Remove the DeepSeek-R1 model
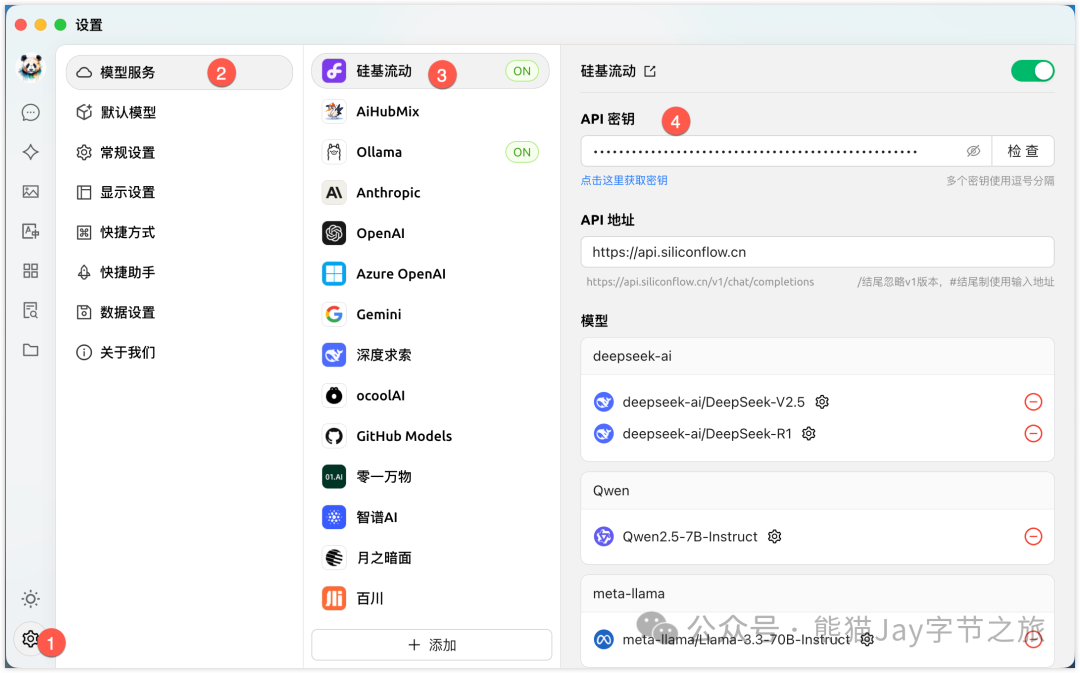The image size is (1080, 673). [x=1033, y=433]
